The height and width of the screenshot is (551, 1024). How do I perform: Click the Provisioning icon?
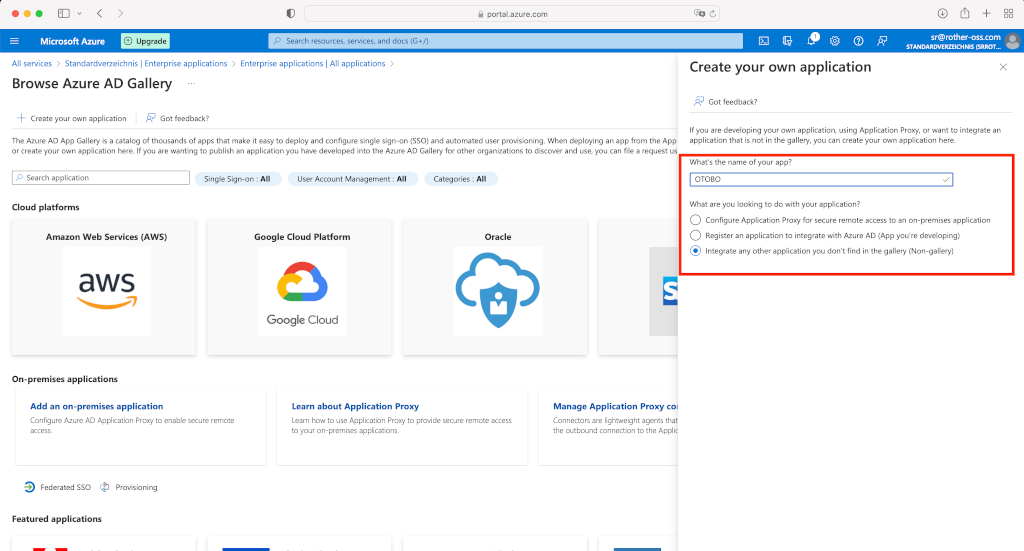click(104, 487)
